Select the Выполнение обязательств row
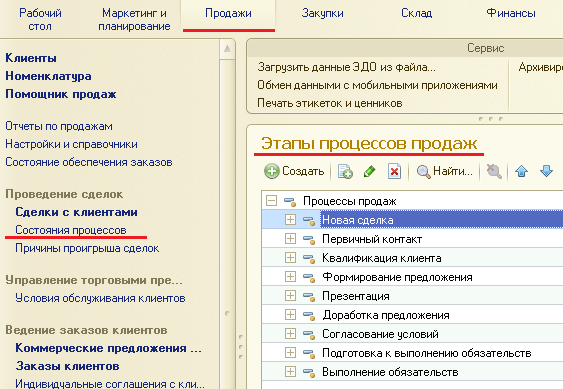The width and height of the screenshot is (563, 389). [x=412, y=372]
